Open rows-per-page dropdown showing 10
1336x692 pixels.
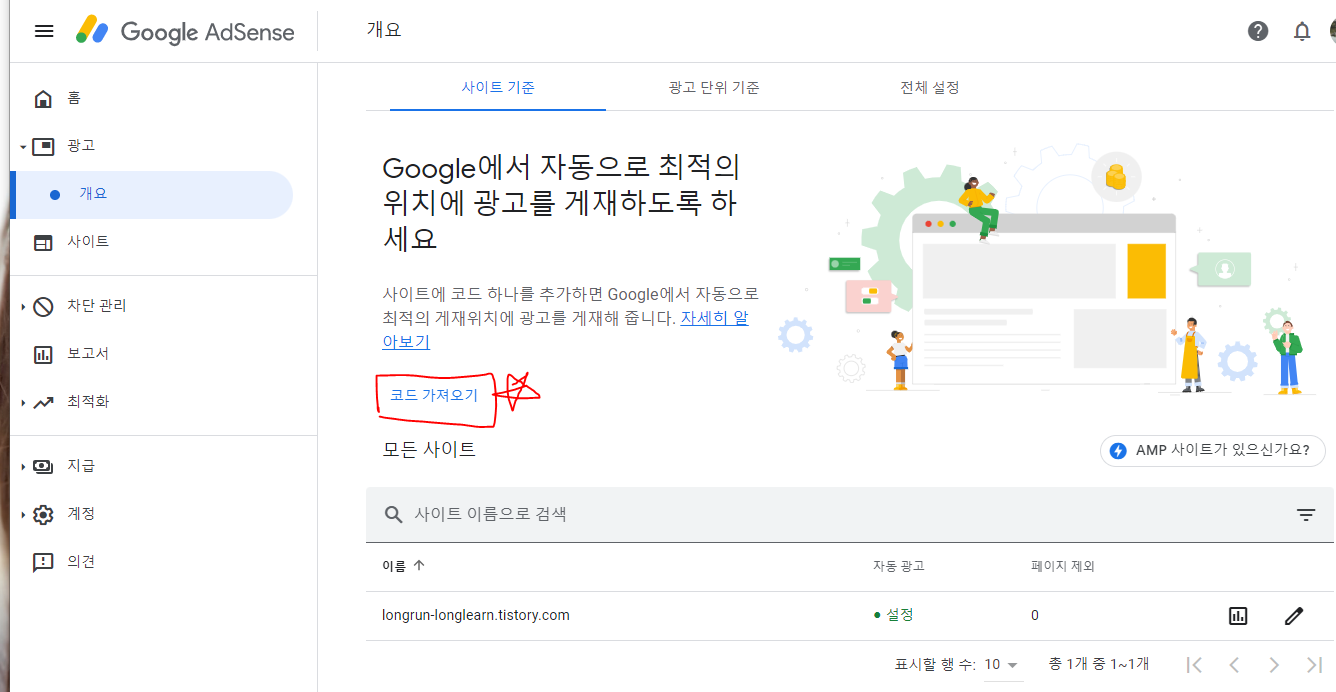(1001, 664)
